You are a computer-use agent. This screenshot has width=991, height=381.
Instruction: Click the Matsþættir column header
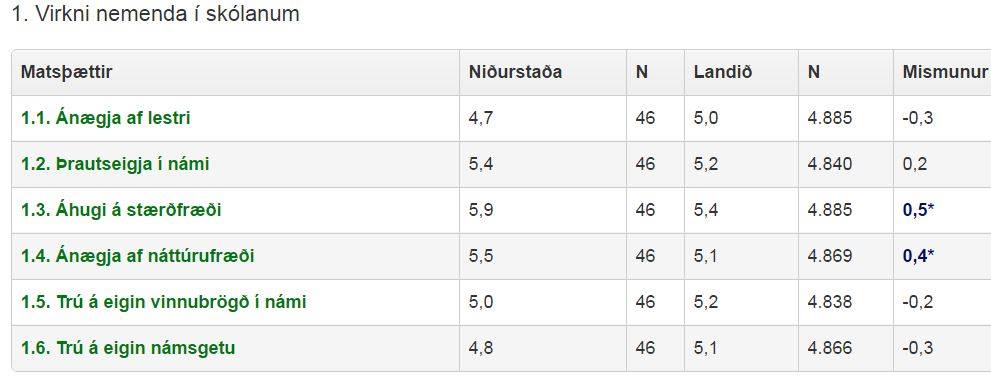point(66,72)
